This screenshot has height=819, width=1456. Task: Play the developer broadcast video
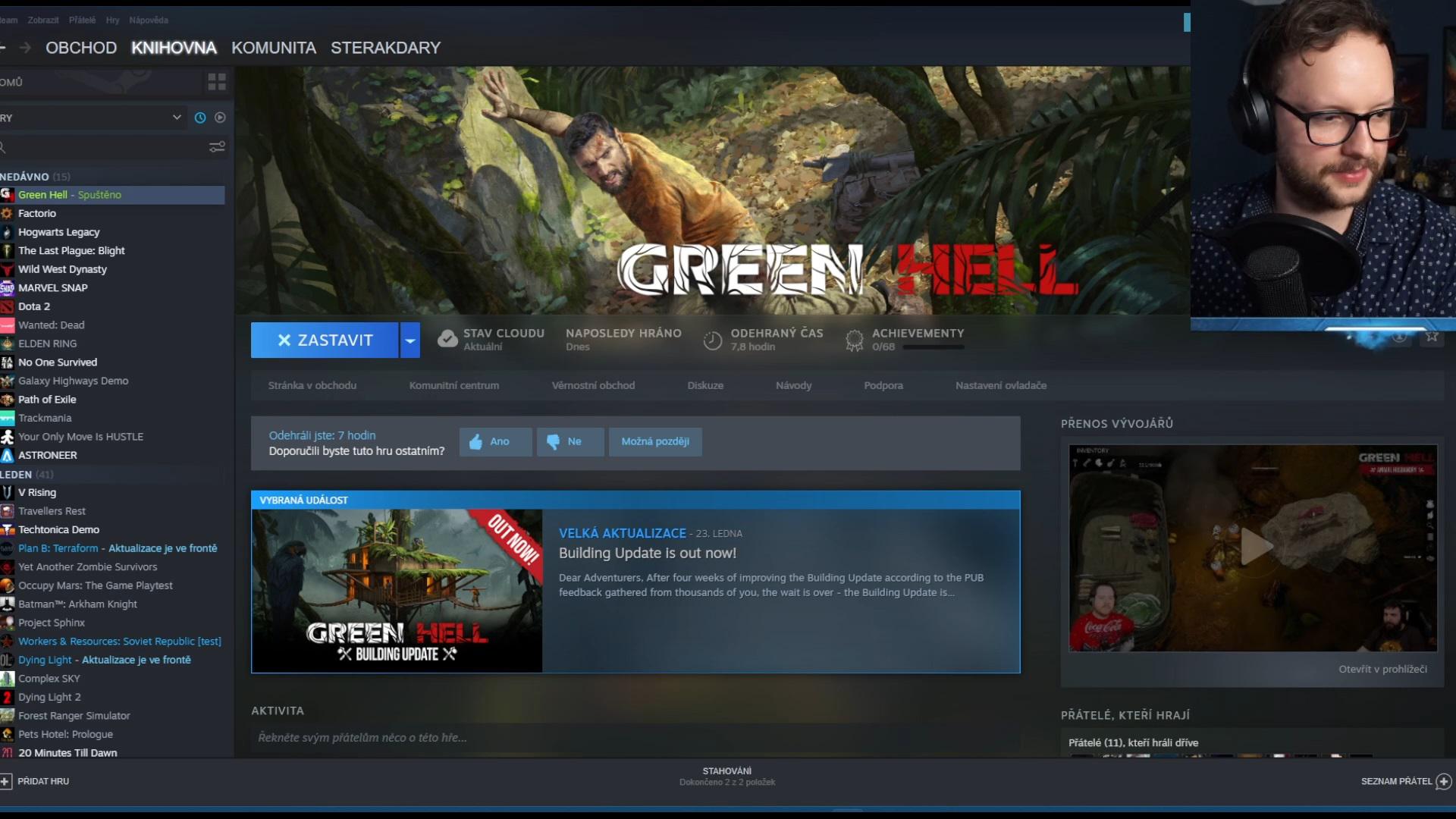click(x=1255, y=546)
